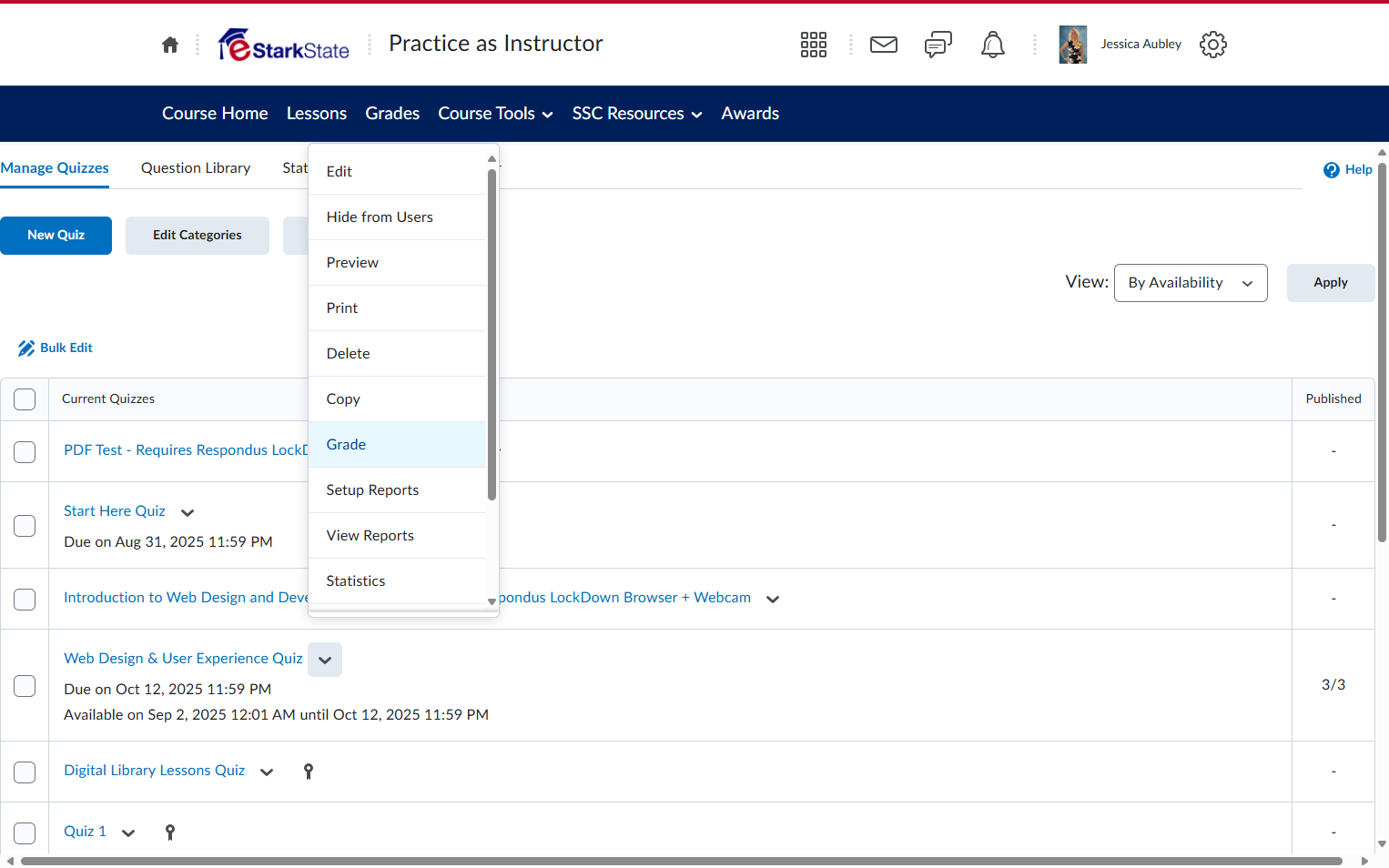Viewport: 1389px width, 868px height.
Task: Click Quiz 1 special access key icon
Action: tap(170, 832)
